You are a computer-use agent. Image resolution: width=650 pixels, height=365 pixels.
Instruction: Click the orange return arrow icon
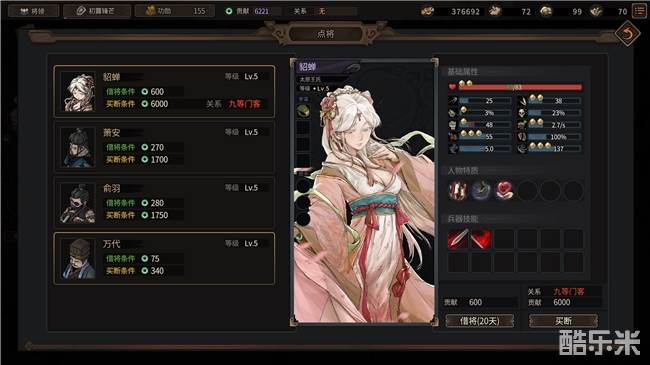pyautogui.click(x=627, y=34)
